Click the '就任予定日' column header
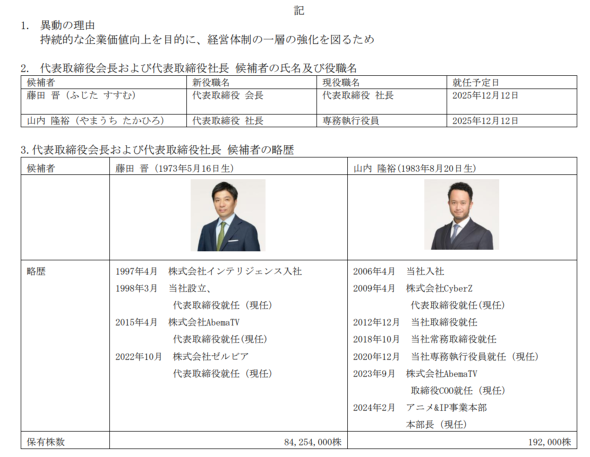590x457 pixels. point(476,82)
